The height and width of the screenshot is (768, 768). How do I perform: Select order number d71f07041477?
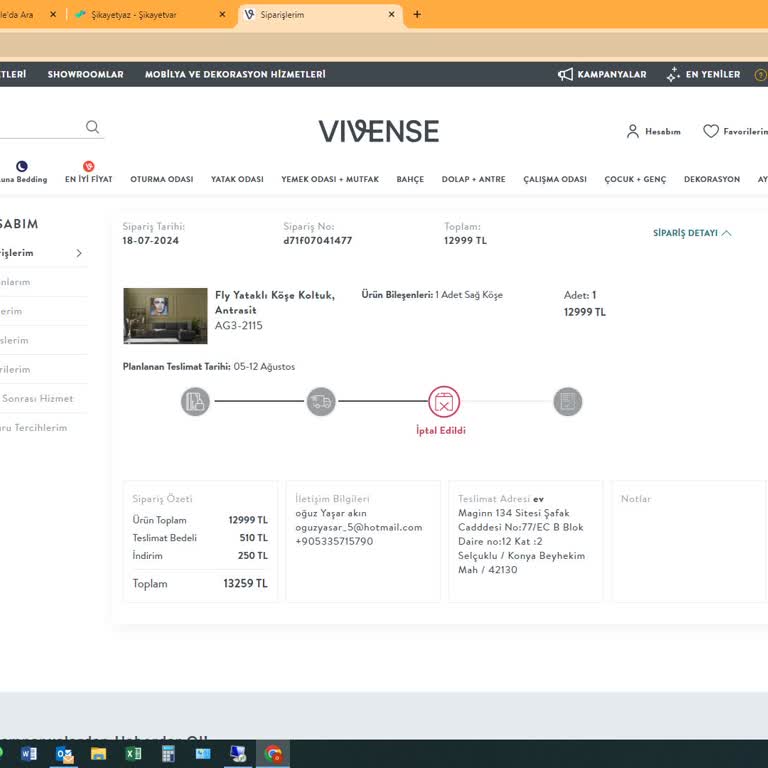(317, 240)
